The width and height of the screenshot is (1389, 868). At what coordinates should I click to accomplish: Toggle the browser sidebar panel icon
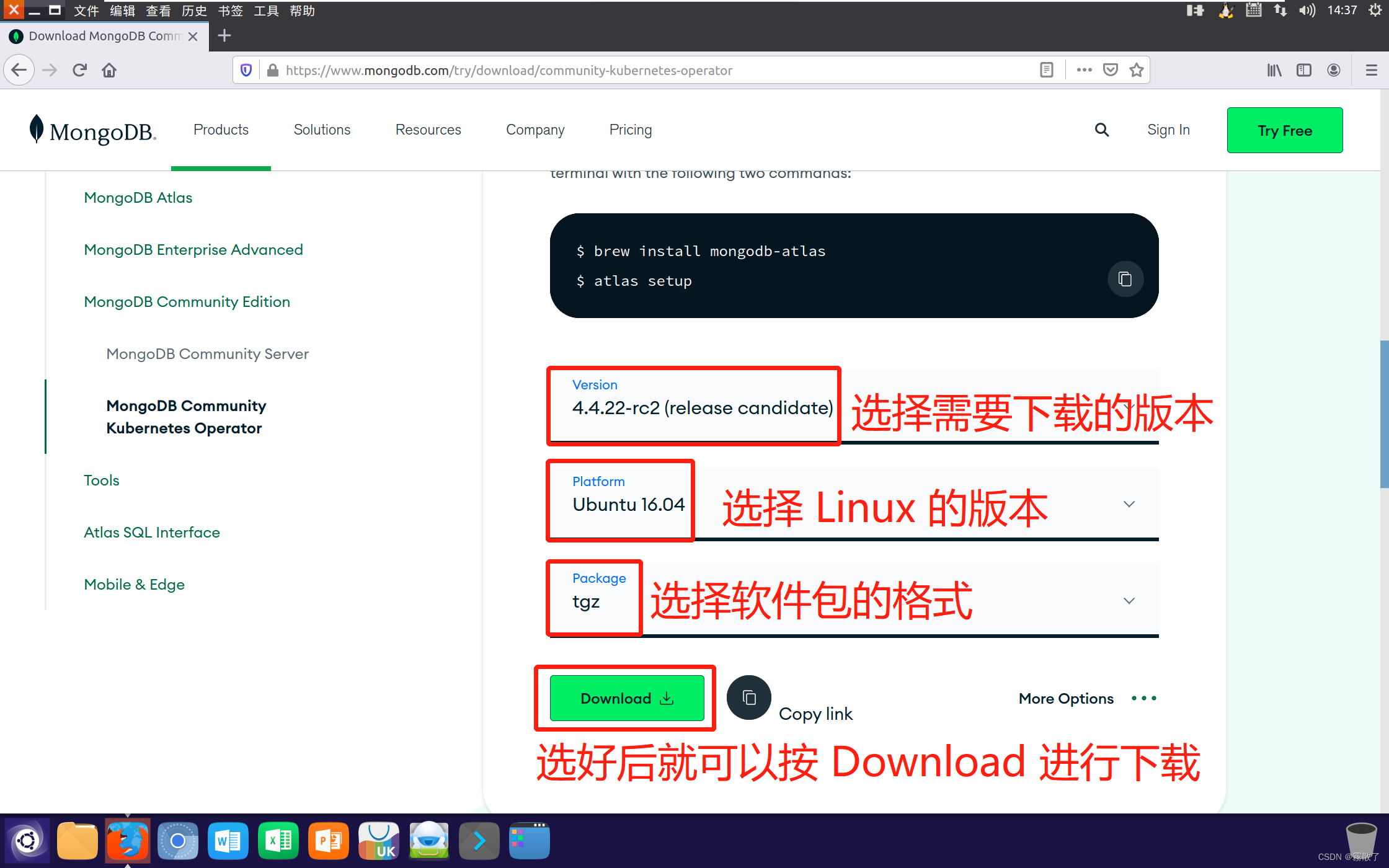(x=1303, y=69)
